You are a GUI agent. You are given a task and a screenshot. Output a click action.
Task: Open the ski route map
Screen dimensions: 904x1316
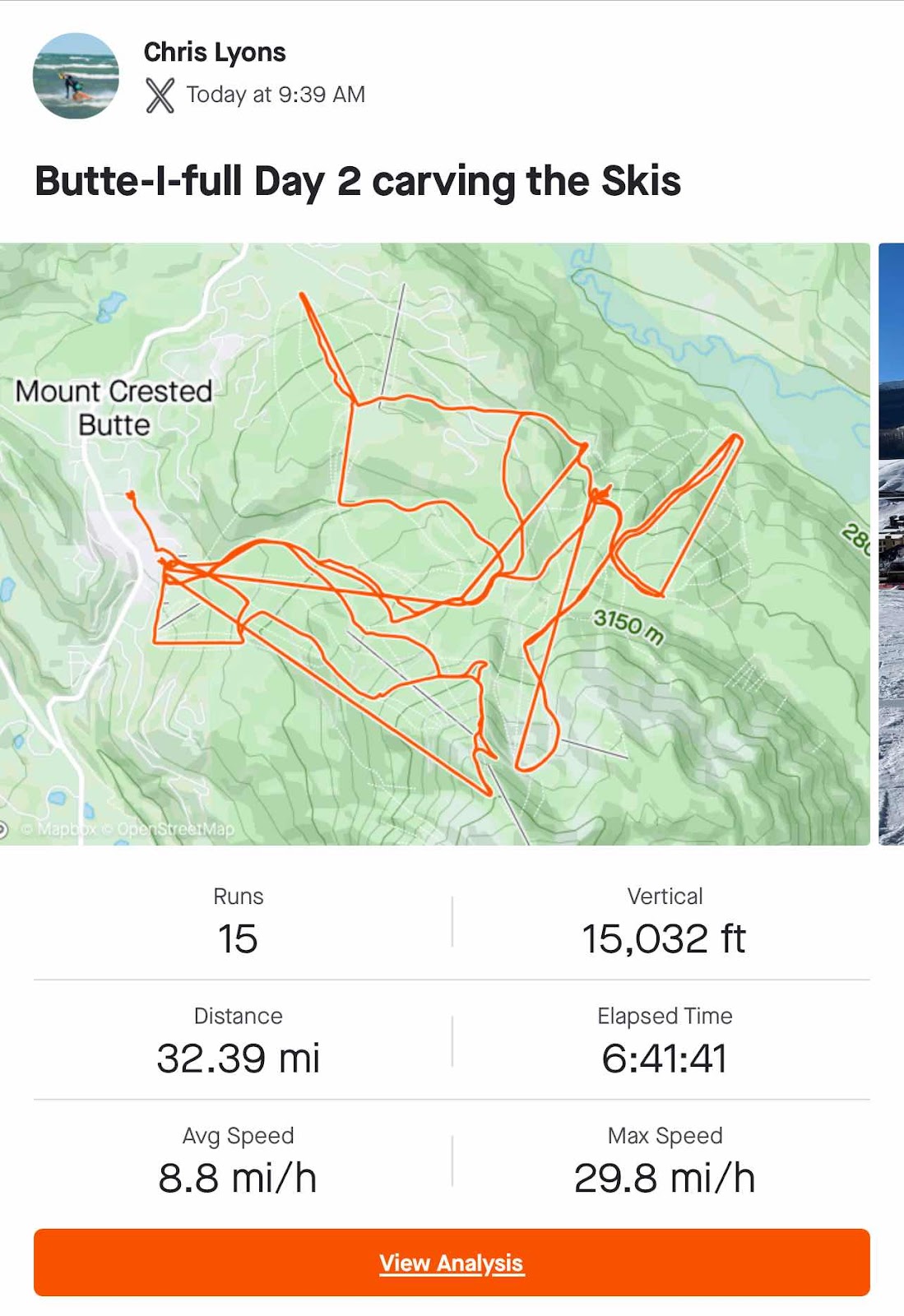pyautogui.click(x=434, y=544)
